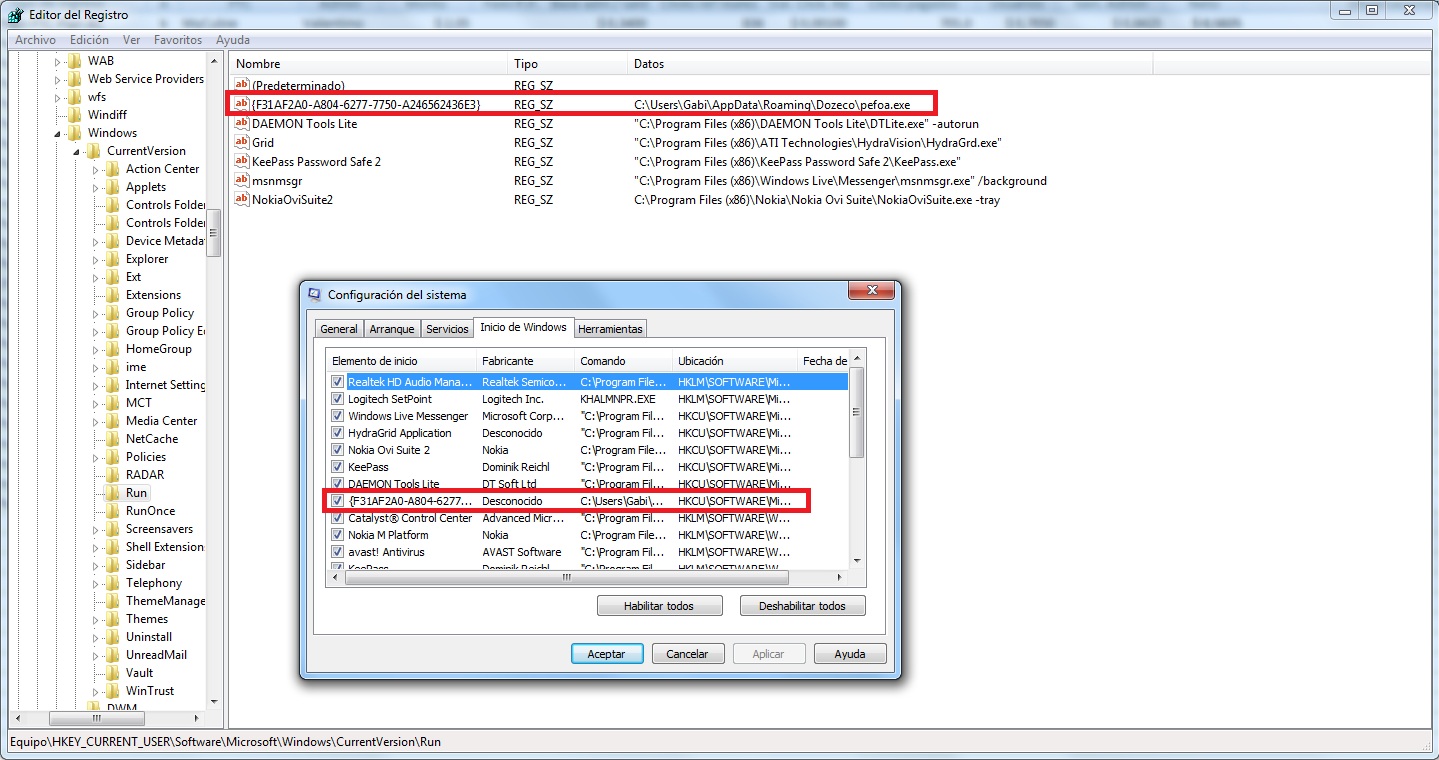Click the RunOnce folder icon

click(112, 511)
